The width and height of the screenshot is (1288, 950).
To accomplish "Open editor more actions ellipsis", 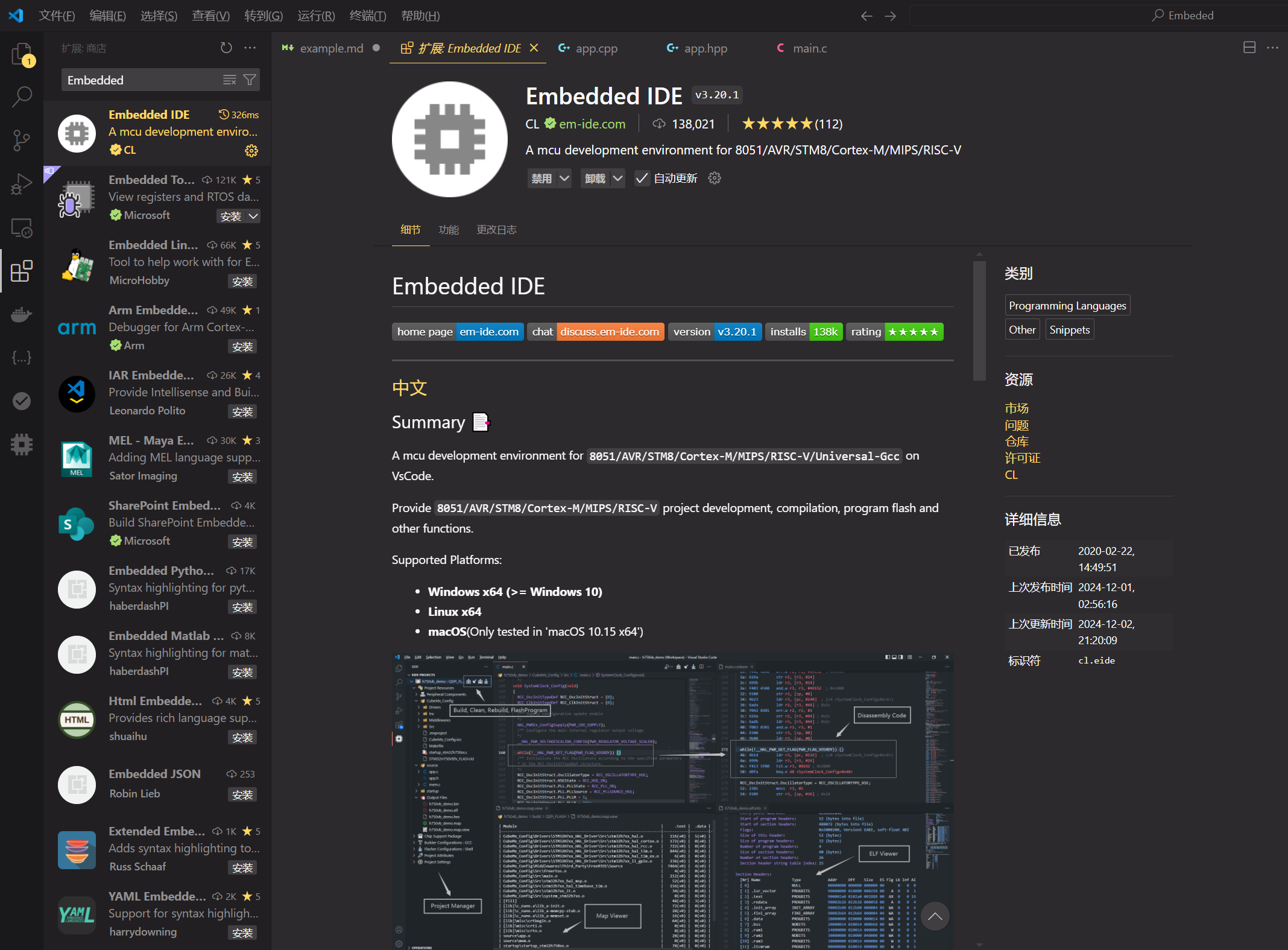I will point(1273,48).
